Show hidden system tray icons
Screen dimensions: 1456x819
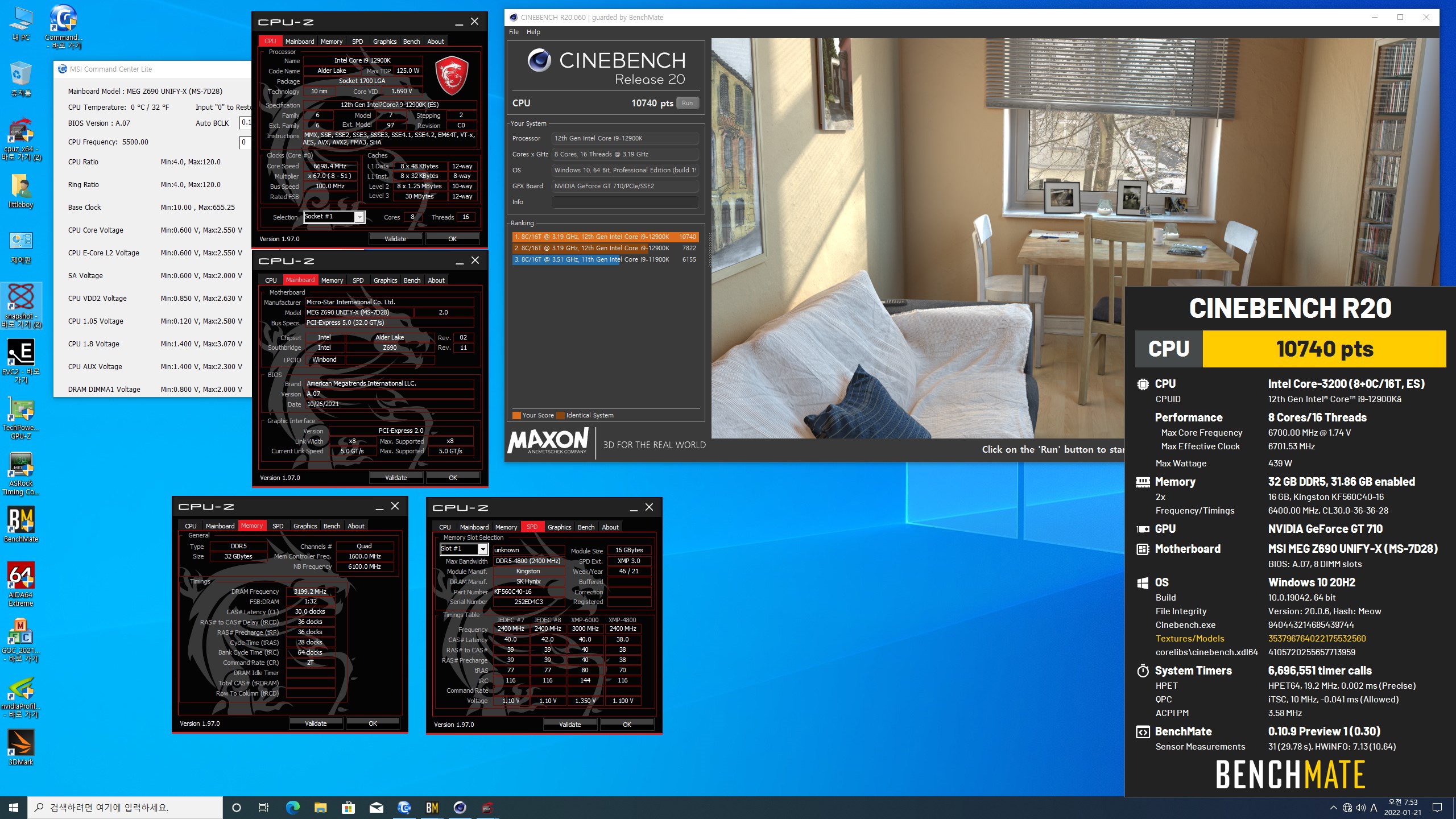click(x=1333, y=808)
